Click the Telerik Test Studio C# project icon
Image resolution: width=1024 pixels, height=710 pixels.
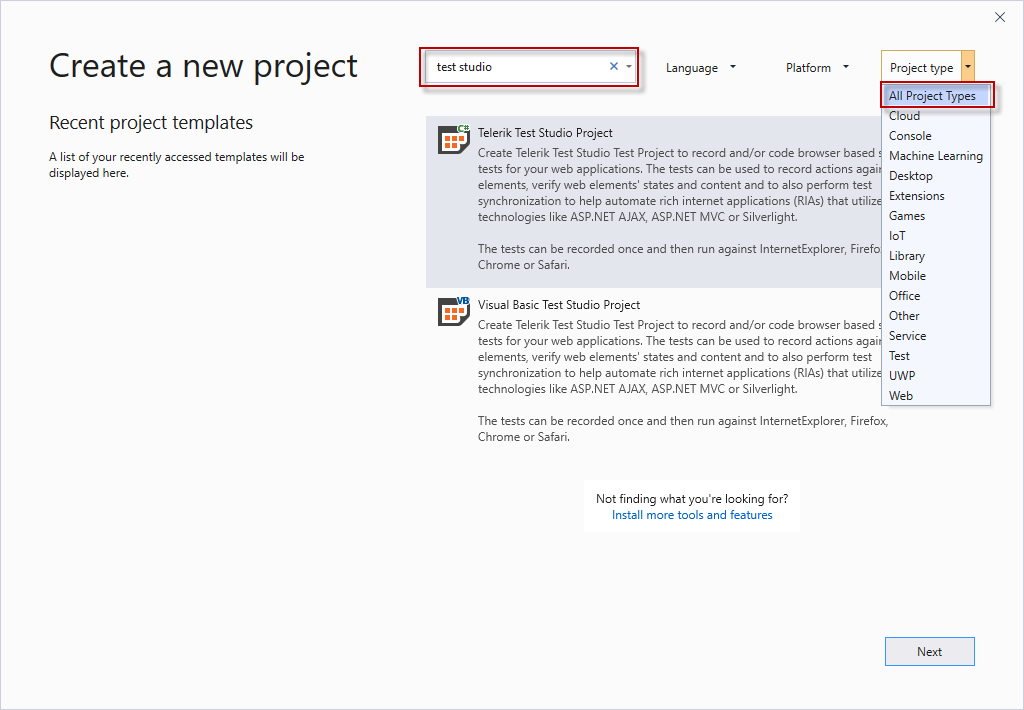[454, 139]
